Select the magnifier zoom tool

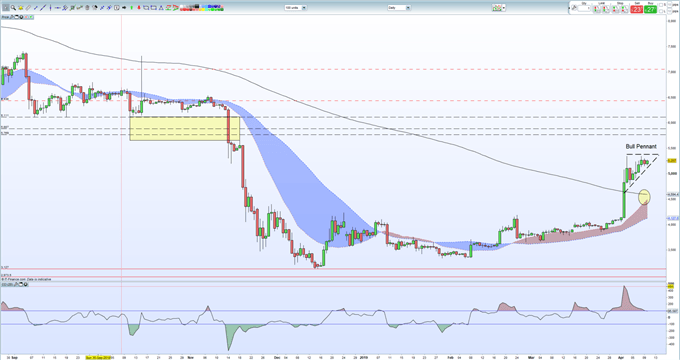click(x=13, y=7)
